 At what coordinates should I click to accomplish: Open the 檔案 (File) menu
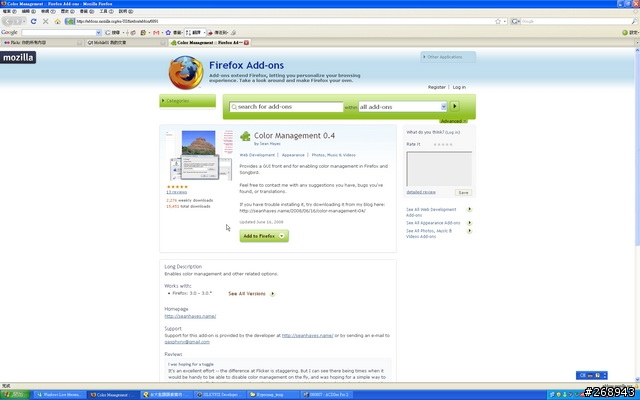pyautogui.click(x=9, y=11)
